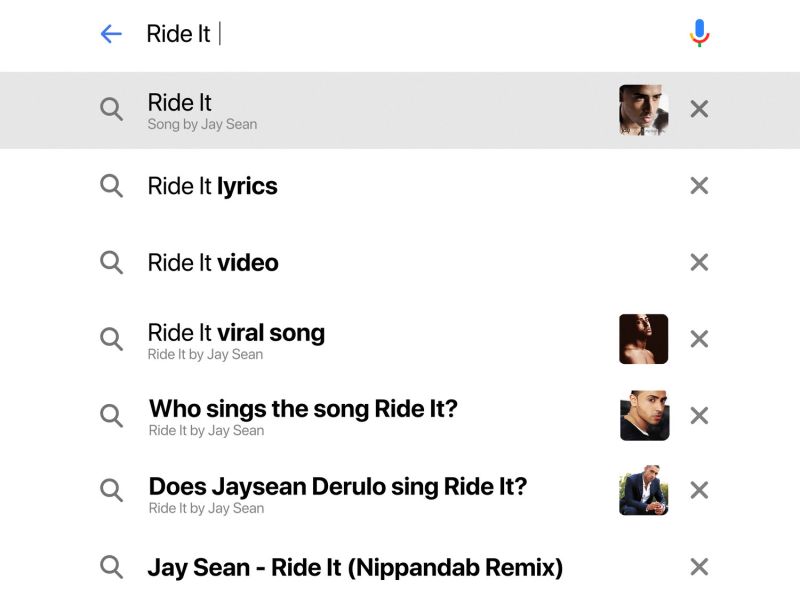Dismiss the 'Ride It video' suggestion
The width and height of the screenshot is (800, 600).
coord(698,263)
